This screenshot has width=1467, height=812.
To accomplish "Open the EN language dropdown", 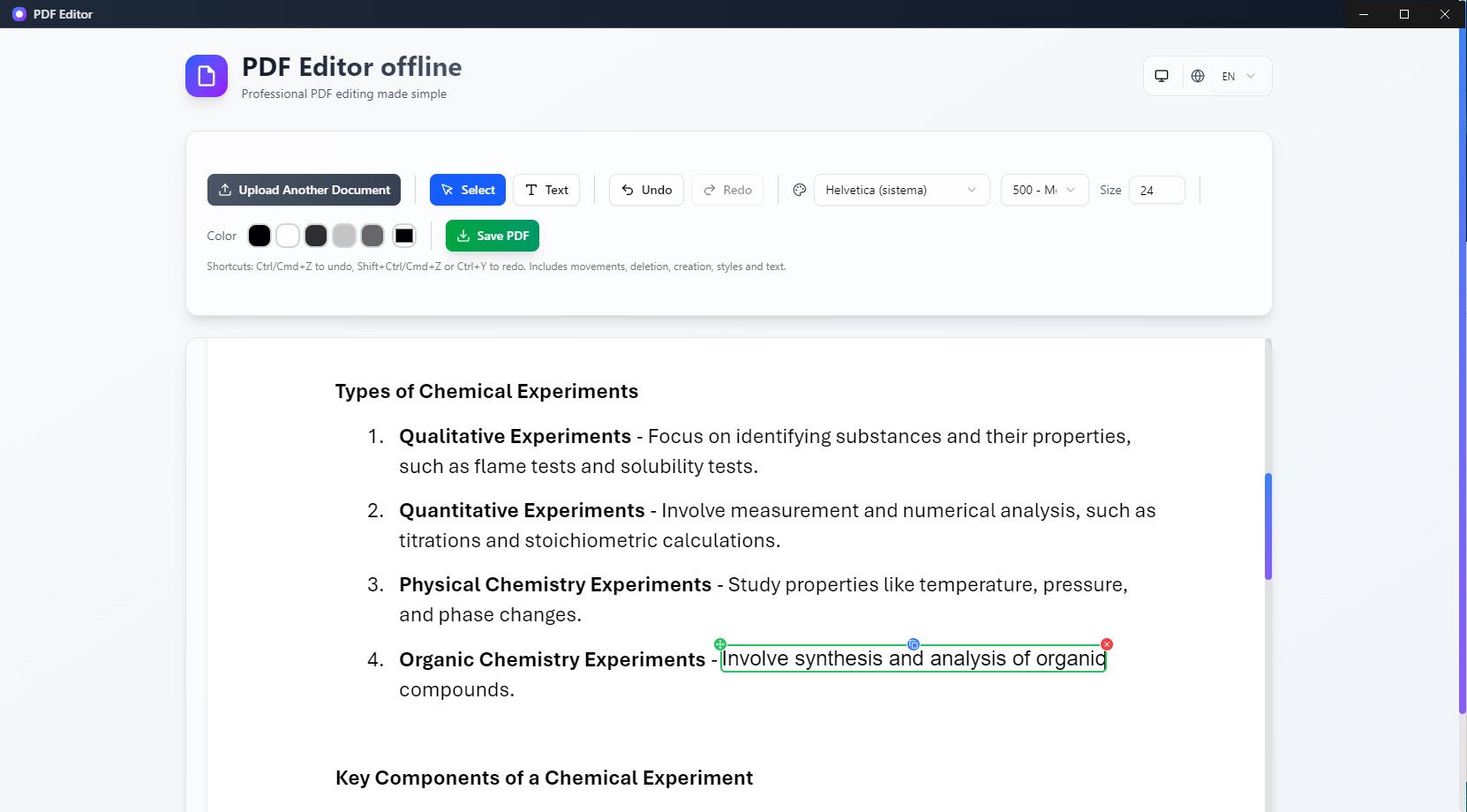I will pyautogui.click(x=1238, y=76).
